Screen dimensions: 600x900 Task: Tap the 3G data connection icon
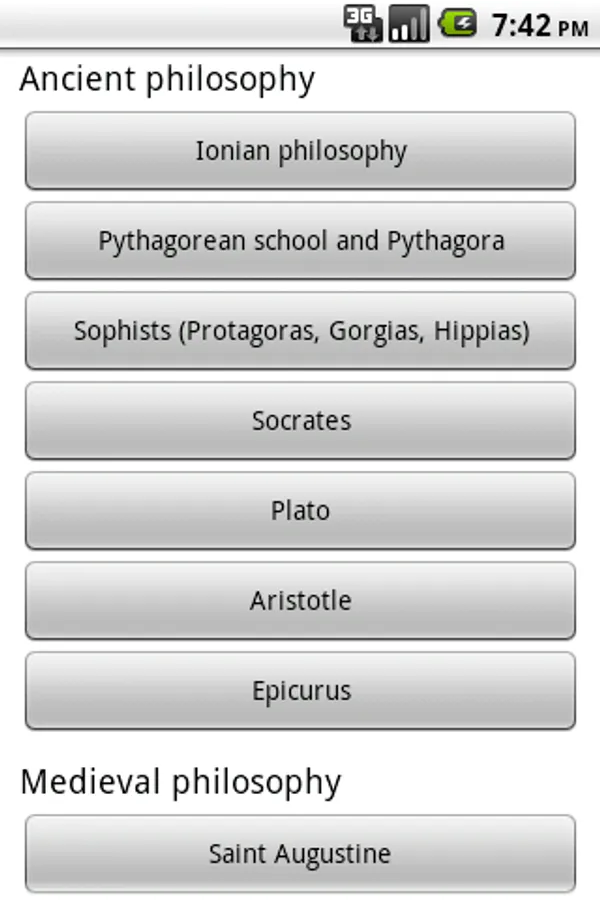click(x=362, y=23)
